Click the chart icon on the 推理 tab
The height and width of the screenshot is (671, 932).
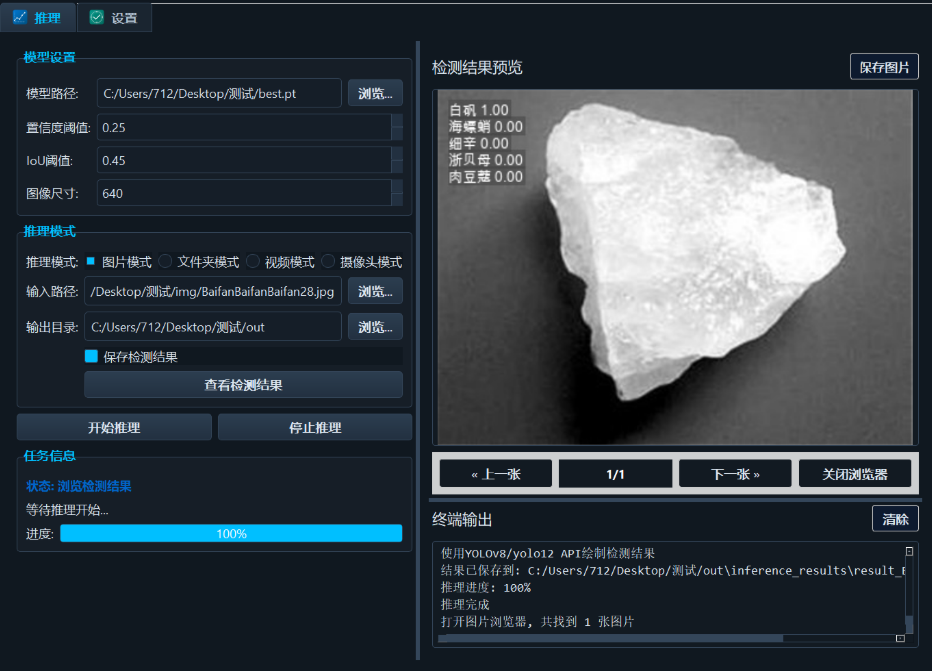[20, 17]
